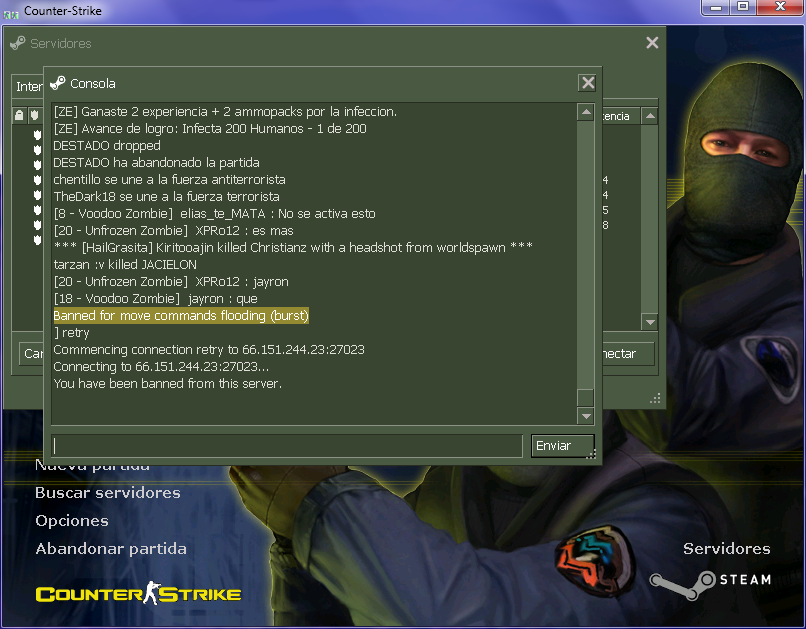
Task: Click 'DESTADO ha abandonado la partida' line
Action: pyautogui.click(x=156, y=162)
